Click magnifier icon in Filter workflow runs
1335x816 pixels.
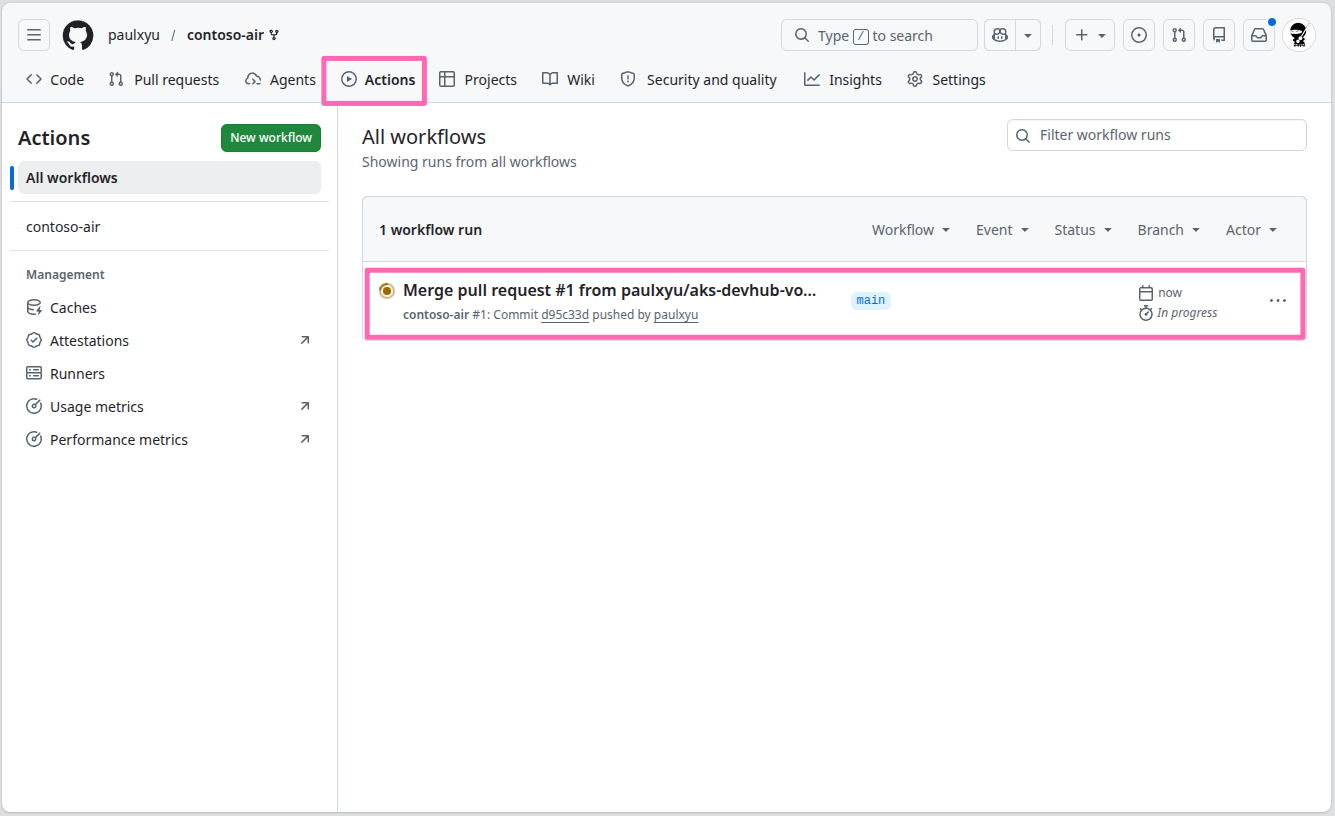(x=1023, y=135)
